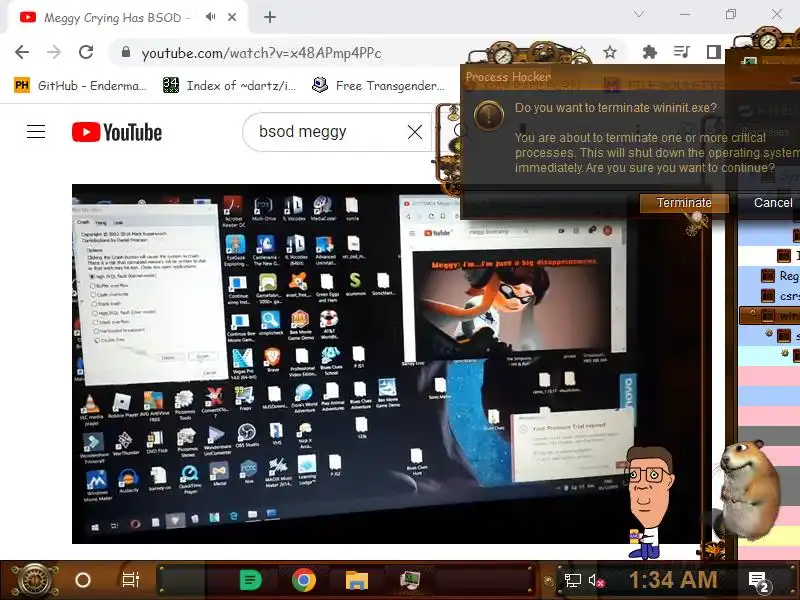Select the highlighted wininit process row

(769, 316)
